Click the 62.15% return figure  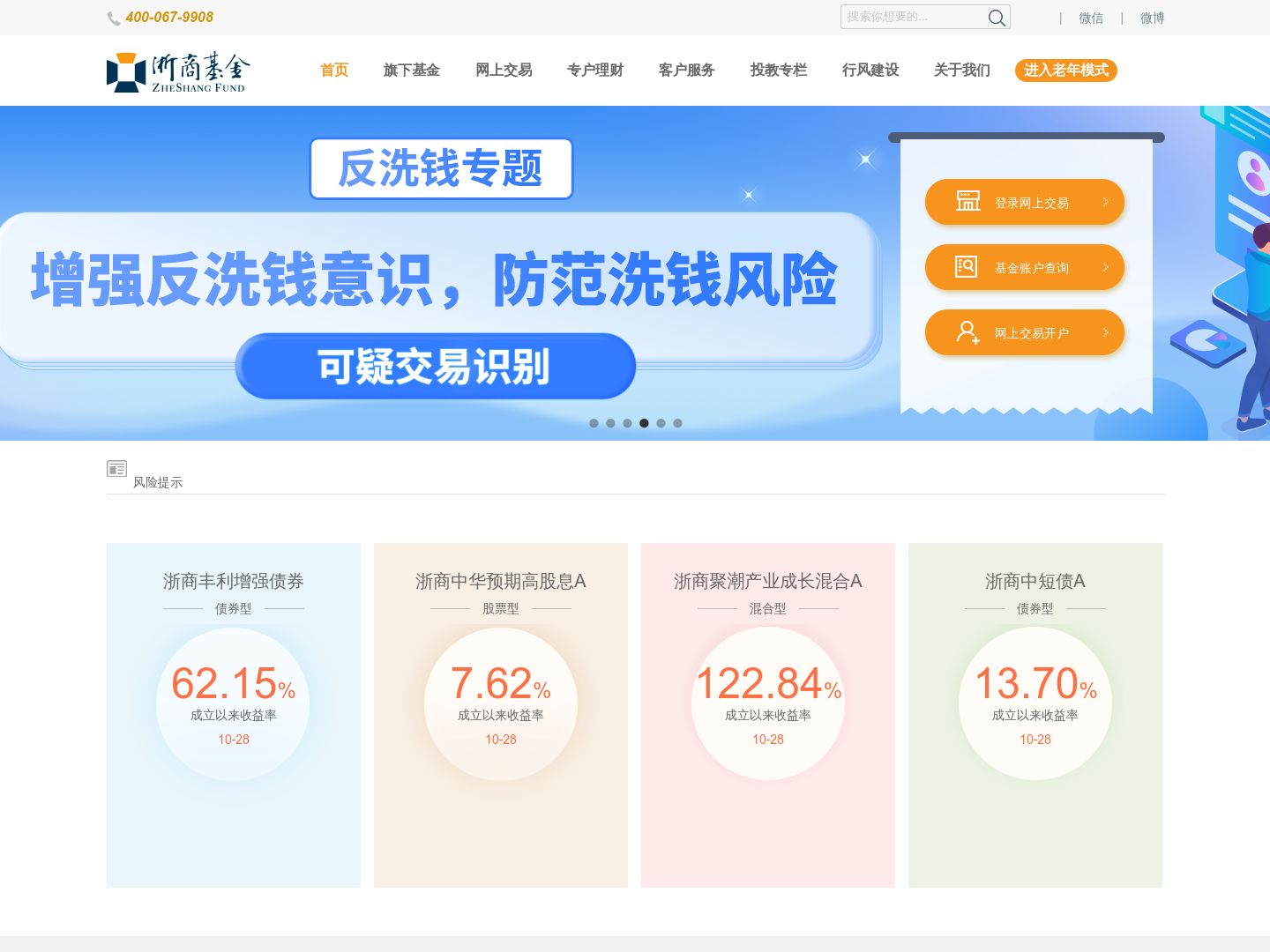(x=234, y=684)
